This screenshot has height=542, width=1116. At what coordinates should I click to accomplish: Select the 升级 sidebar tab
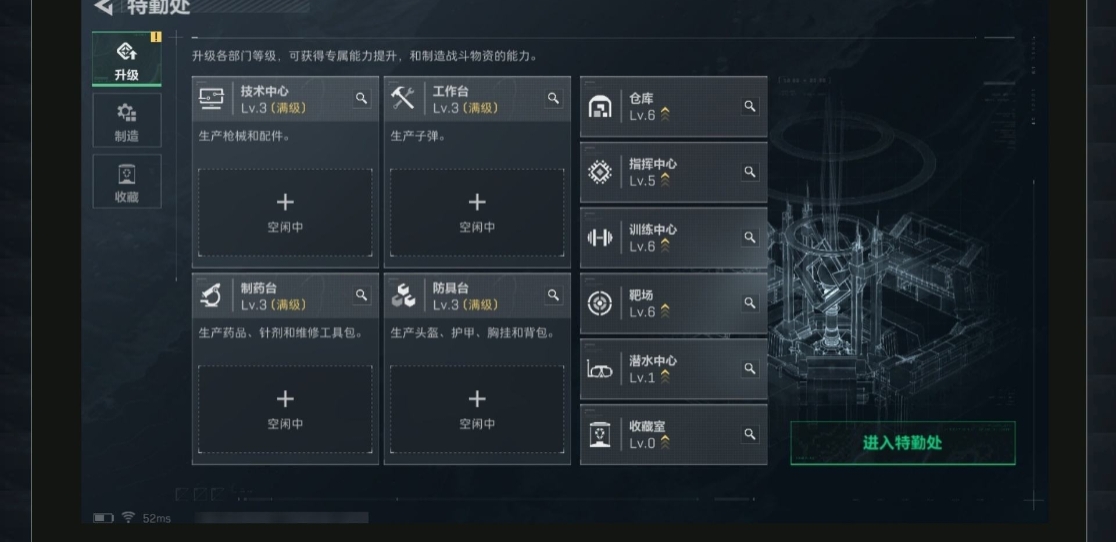pyautogui.click(x=127, y=60)
